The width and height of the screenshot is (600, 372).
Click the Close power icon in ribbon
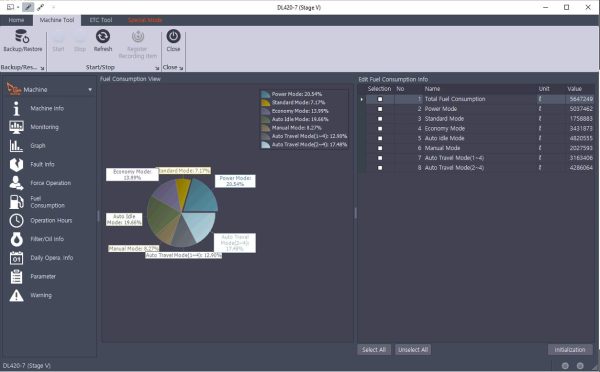coord(173,36)
